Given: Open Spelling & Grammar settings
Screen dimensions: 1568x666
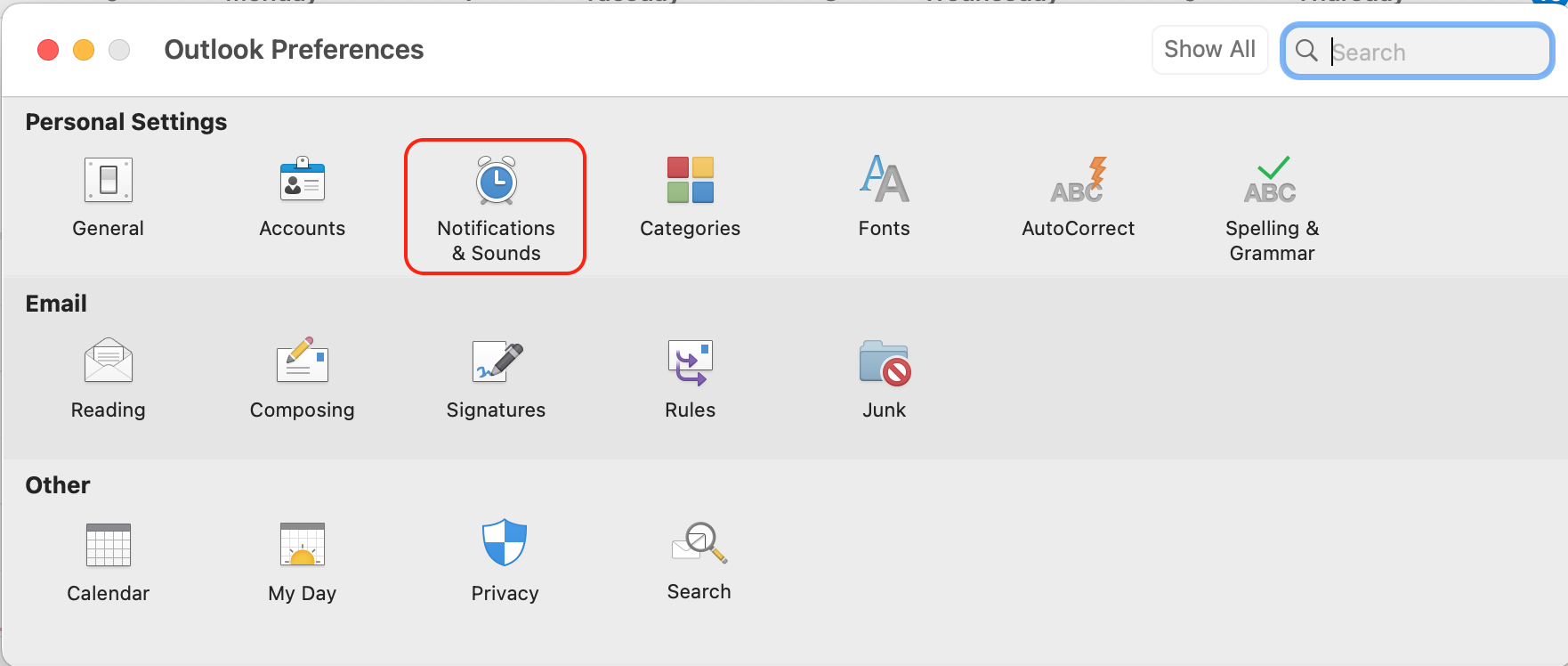Looking at the screenshot, I should coord(1273,210).
